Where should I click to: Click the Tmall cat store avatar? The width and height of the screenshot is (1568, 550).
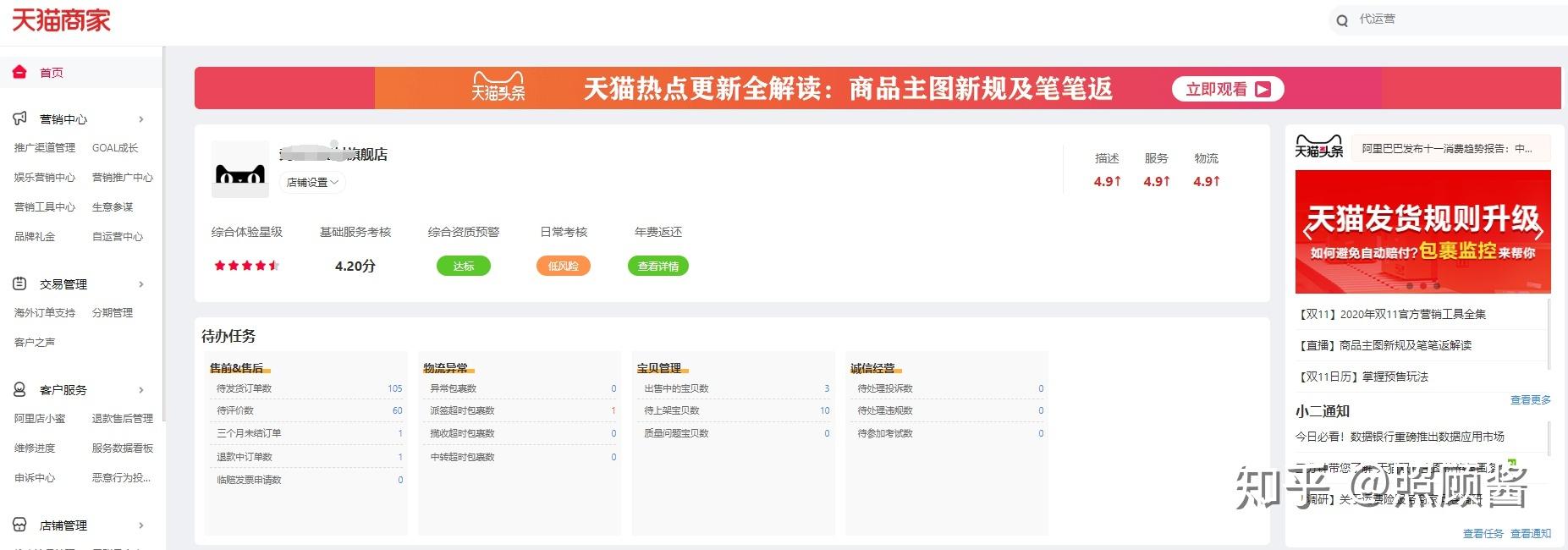coord(239,169)
